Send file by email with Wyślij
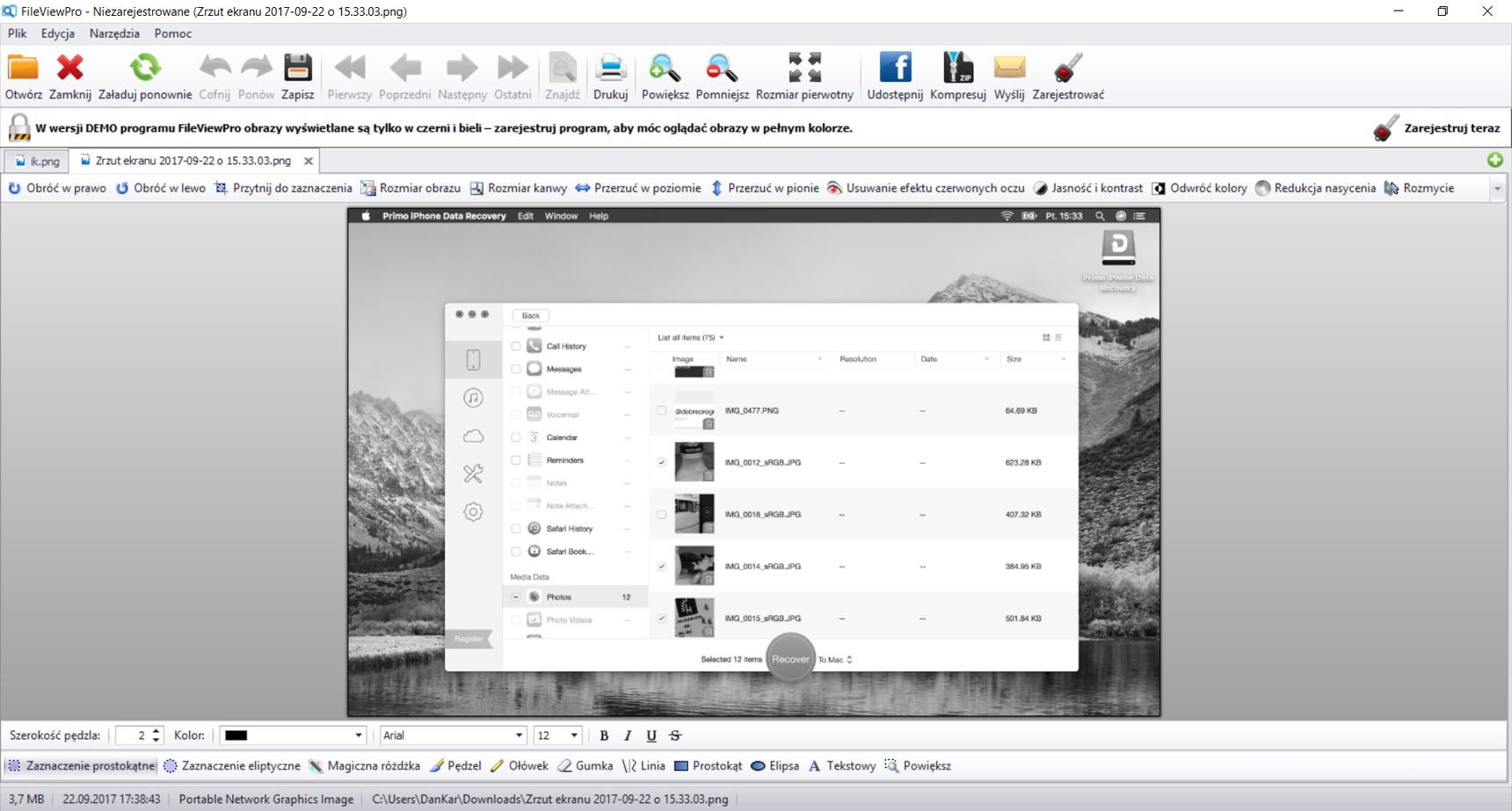The height and width of the screenshot is (811, 1512). point(1009,76)
